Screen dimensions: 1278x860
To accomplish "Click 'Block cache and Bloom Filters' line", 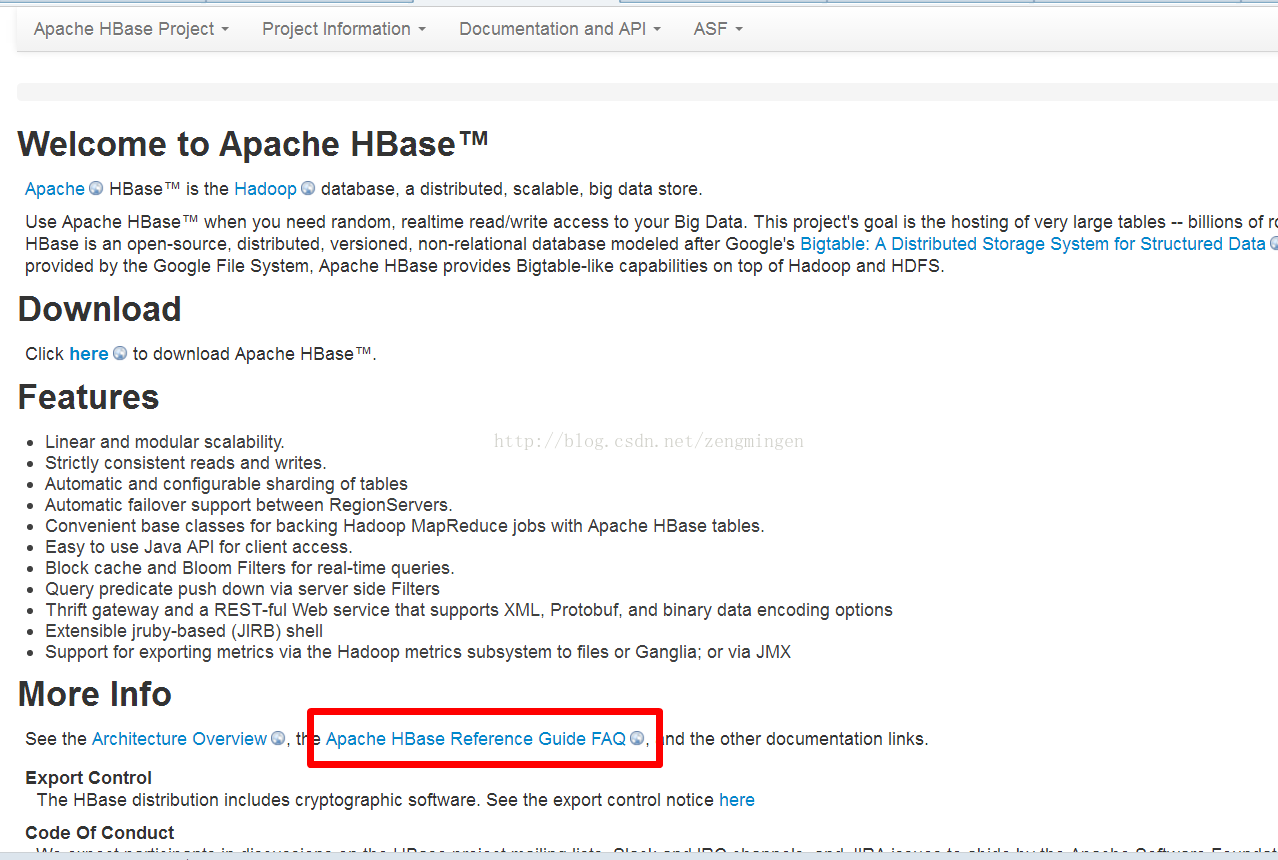I will click(250, 568).
